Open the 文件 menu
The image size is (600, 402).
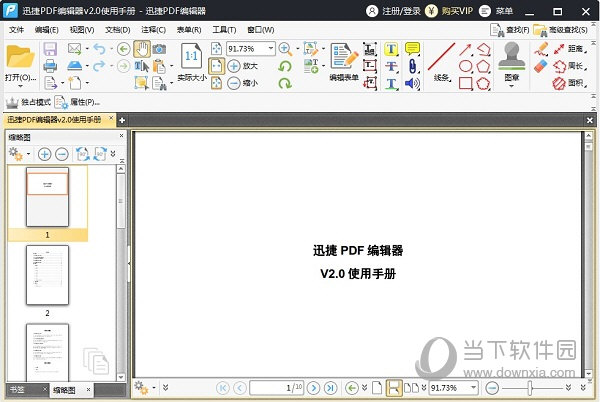tap(16, 29)
